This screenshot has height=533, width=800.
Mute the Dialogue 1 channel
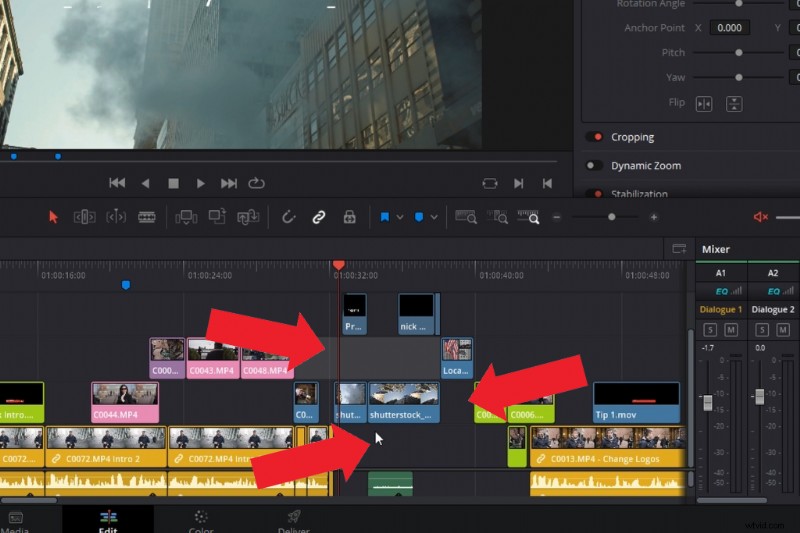point(731,329)
